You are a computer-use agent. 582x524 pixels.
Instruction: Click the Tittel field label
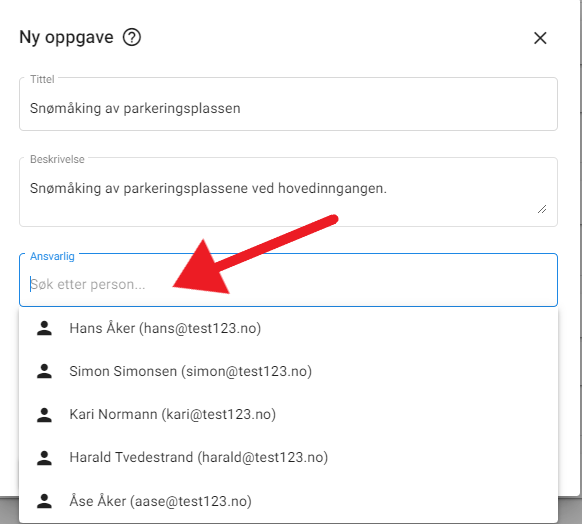[42, 79]
